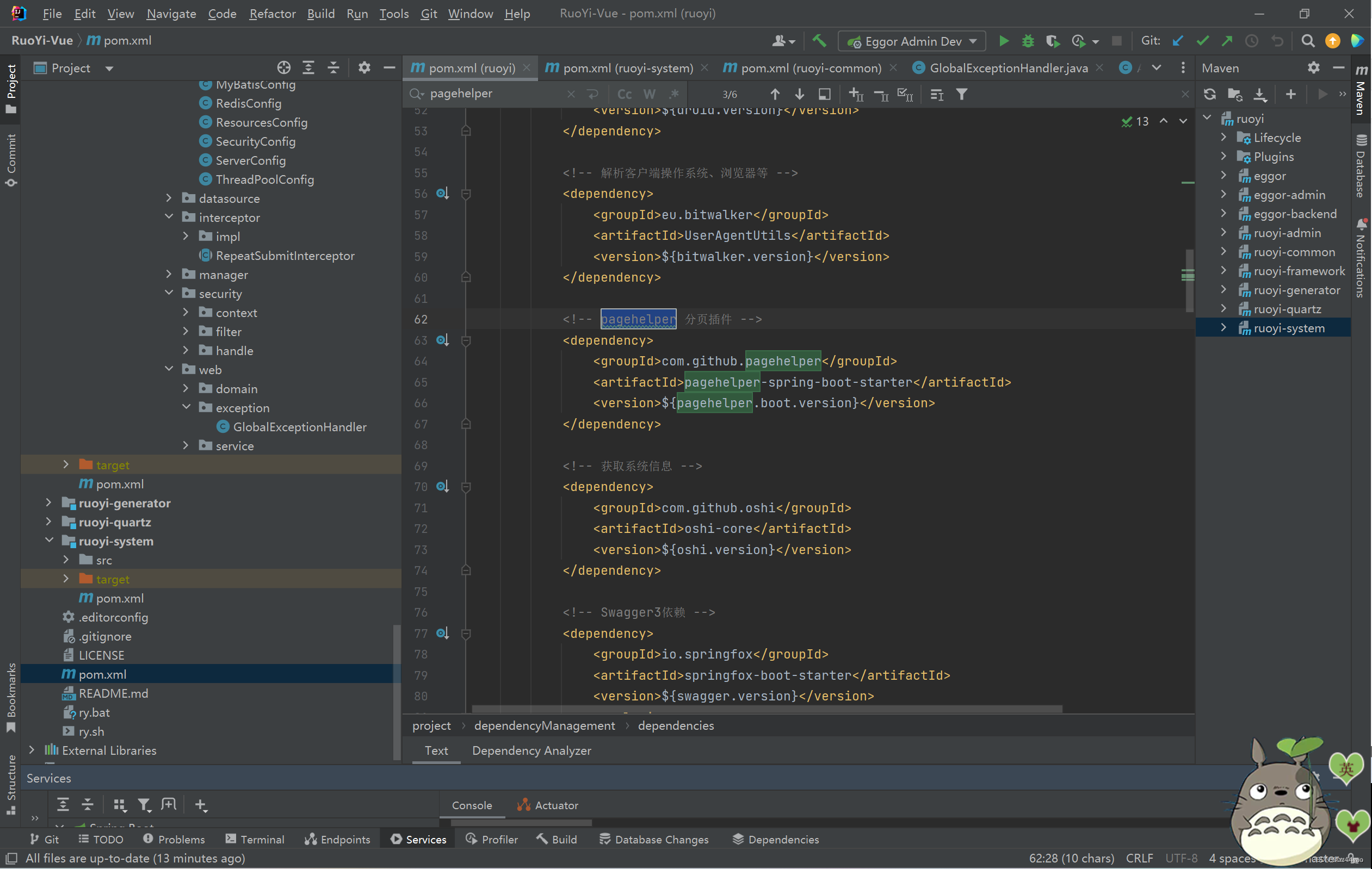This screenshot has height=869, width=1372.
Task: Toggle Regex option in search bar
Action: pyautogui.click(x=674, y=95)
